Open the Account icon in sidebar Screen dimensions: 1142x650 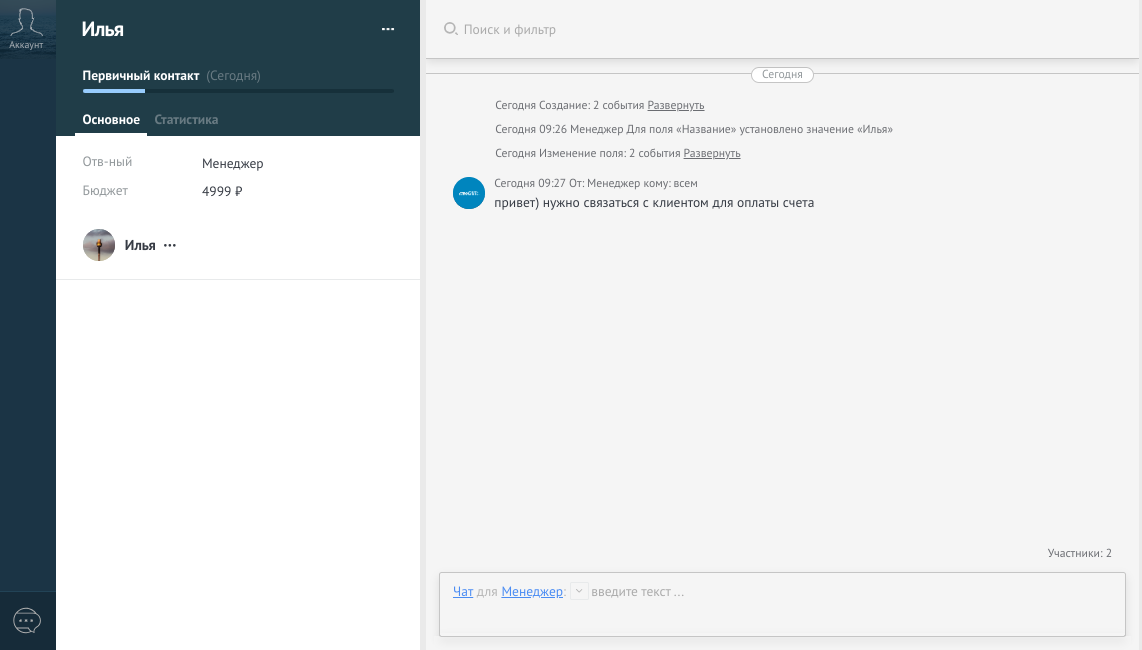click(x=27, y=28)
